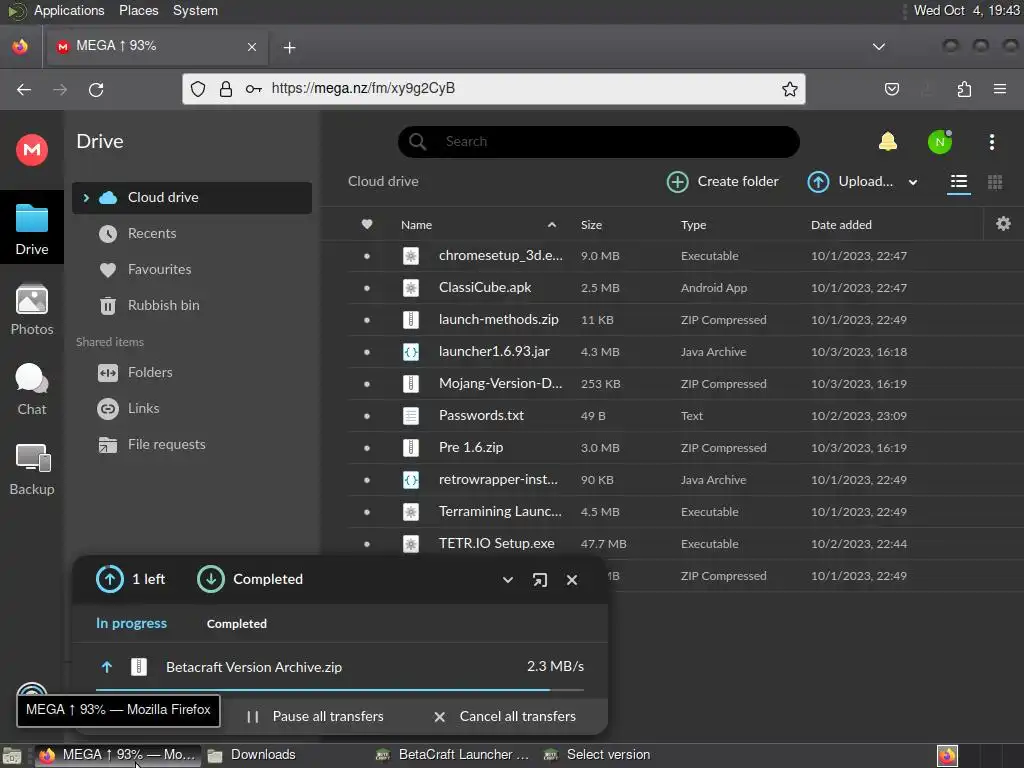Screen dimensions: 1024x768
Task: Focus the Search field
Action: coord(598,142)
